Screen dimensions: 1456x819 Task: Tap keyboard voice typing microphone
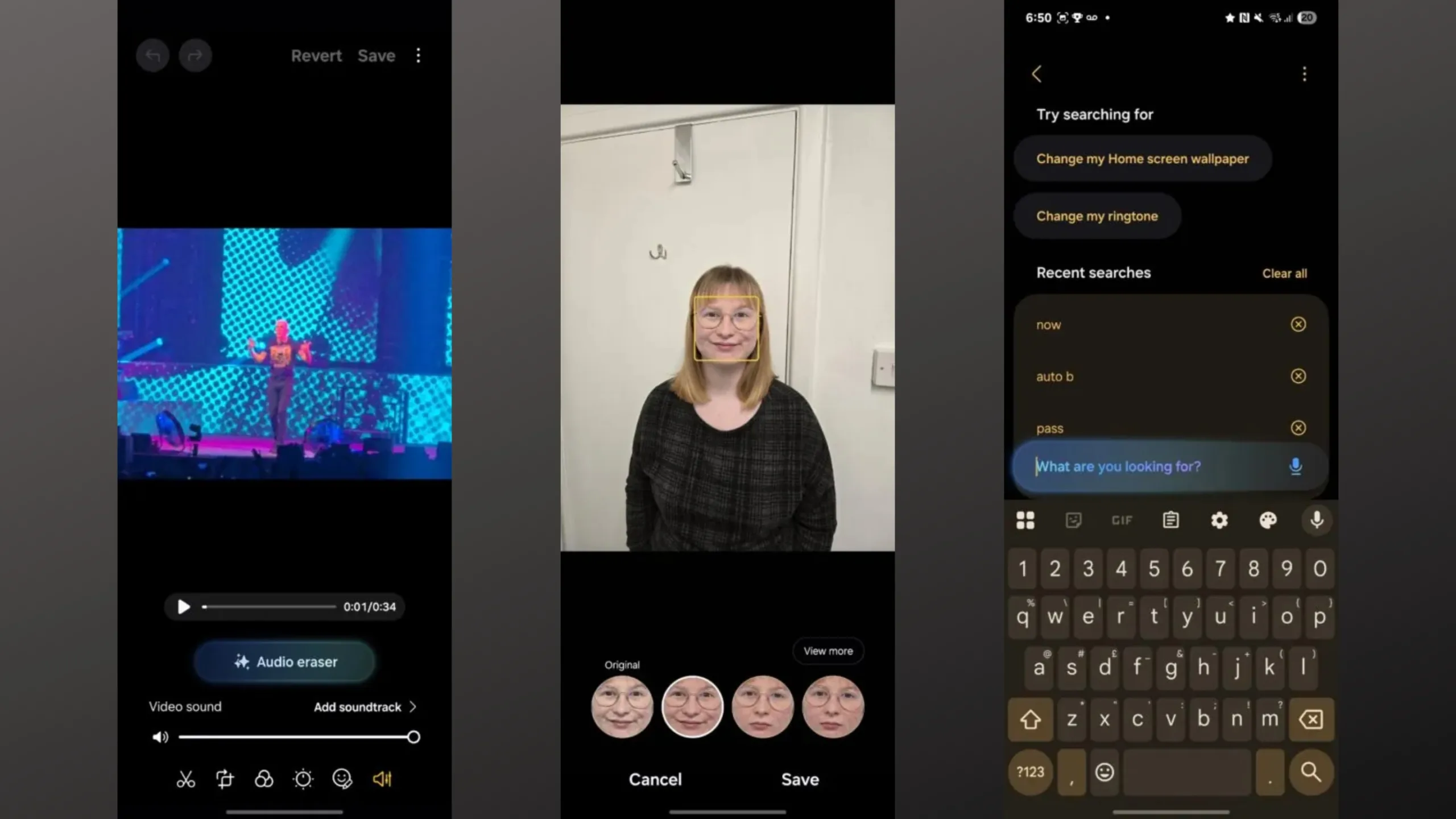coord(1317,520)
